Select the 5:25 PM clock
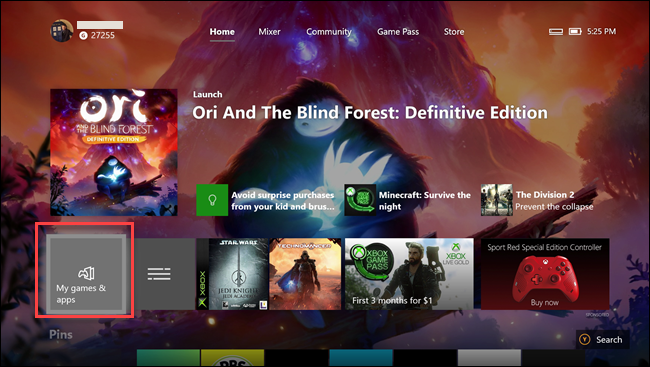Image resolution: width=650 pixels, height=367 pixels. [601, 32]
